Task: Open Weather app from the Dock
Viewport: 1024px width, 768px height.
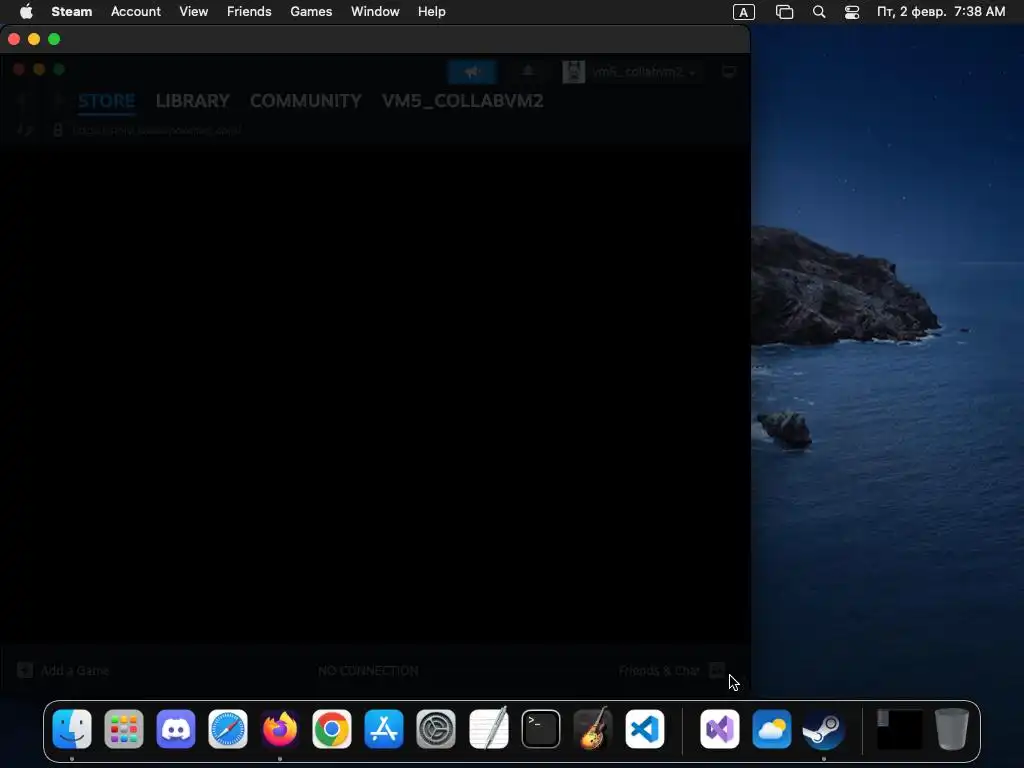Action: tap(772, 729)
